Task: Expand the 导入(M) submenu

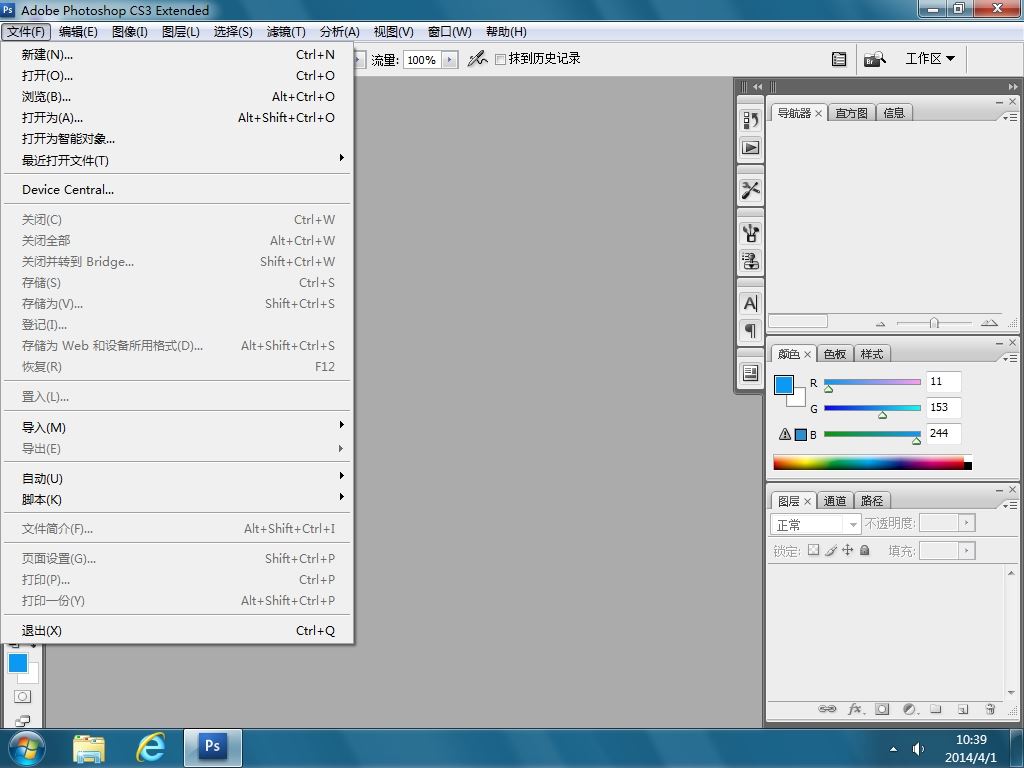Action: click(178, 427)
